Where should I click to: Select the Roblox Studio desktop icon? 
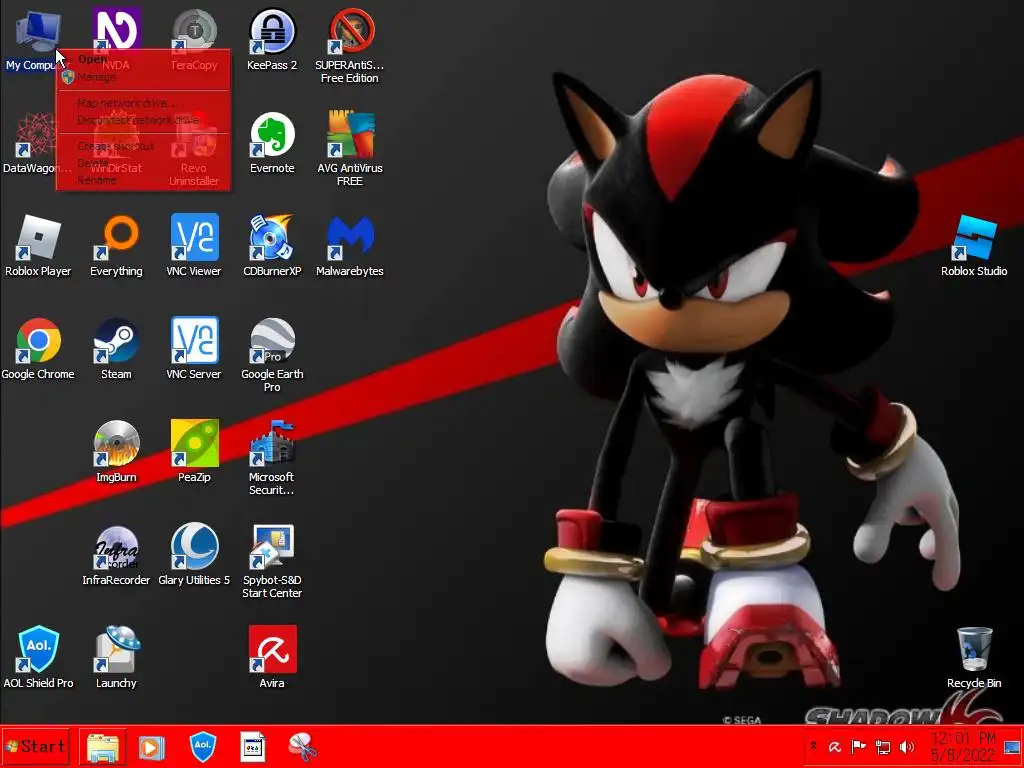pyautogui.click(x=974, y=246)
